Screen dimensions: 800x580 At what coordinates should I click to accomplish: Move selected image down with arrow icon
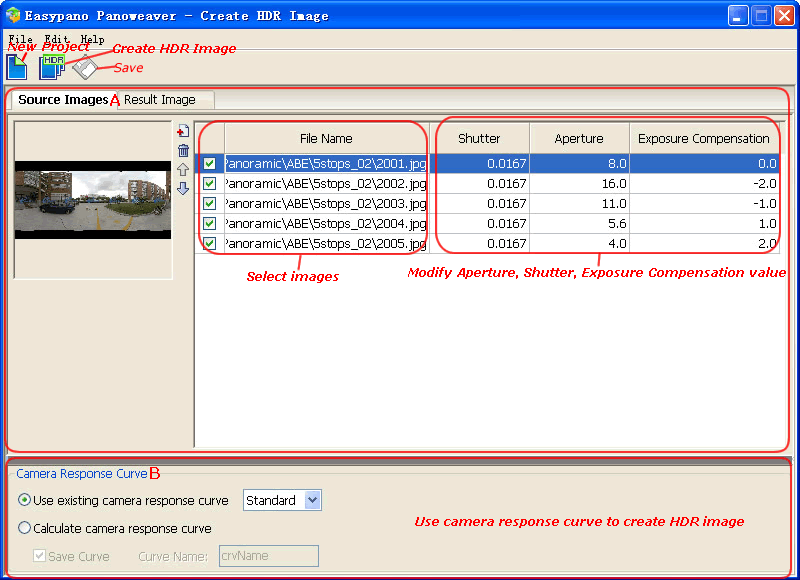(183, 188)
